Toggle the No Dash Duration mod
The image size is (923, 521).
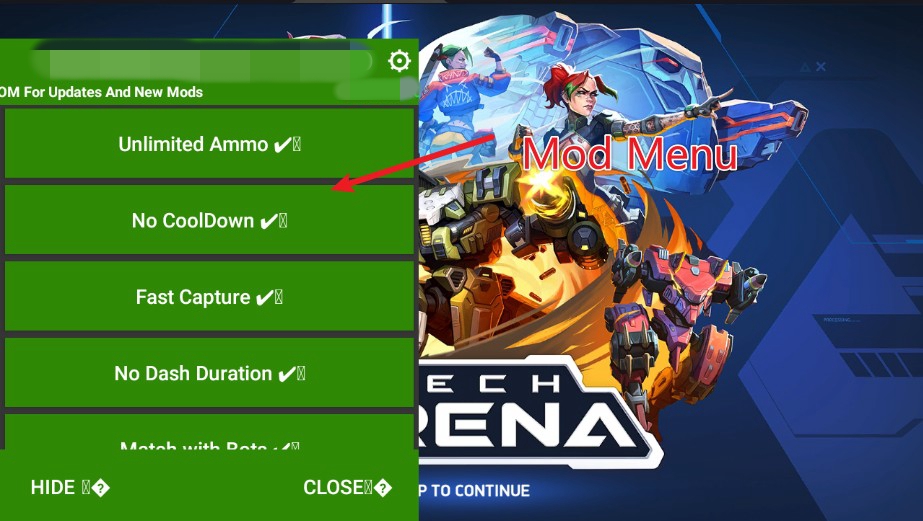[x=209, y=373]
